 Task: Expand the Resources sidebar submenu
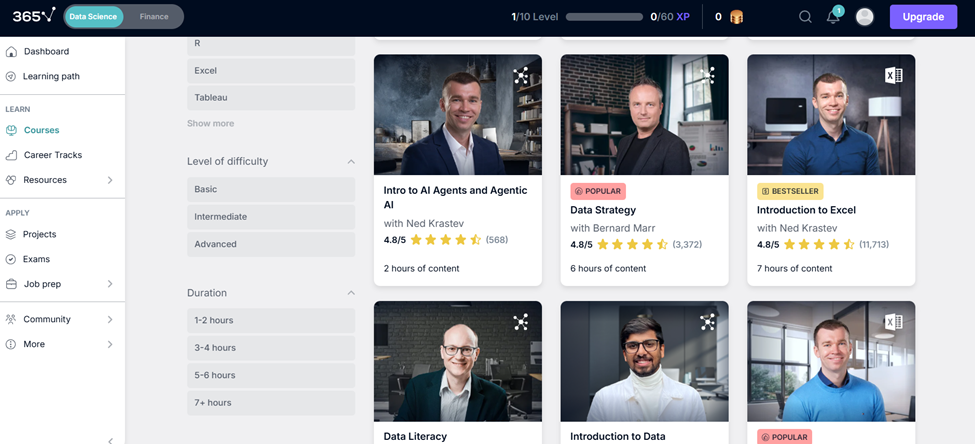pos(110,180)
